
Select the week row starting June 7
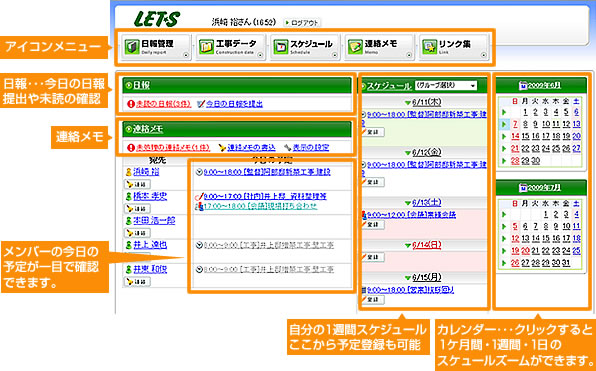[x=505, y=124]
